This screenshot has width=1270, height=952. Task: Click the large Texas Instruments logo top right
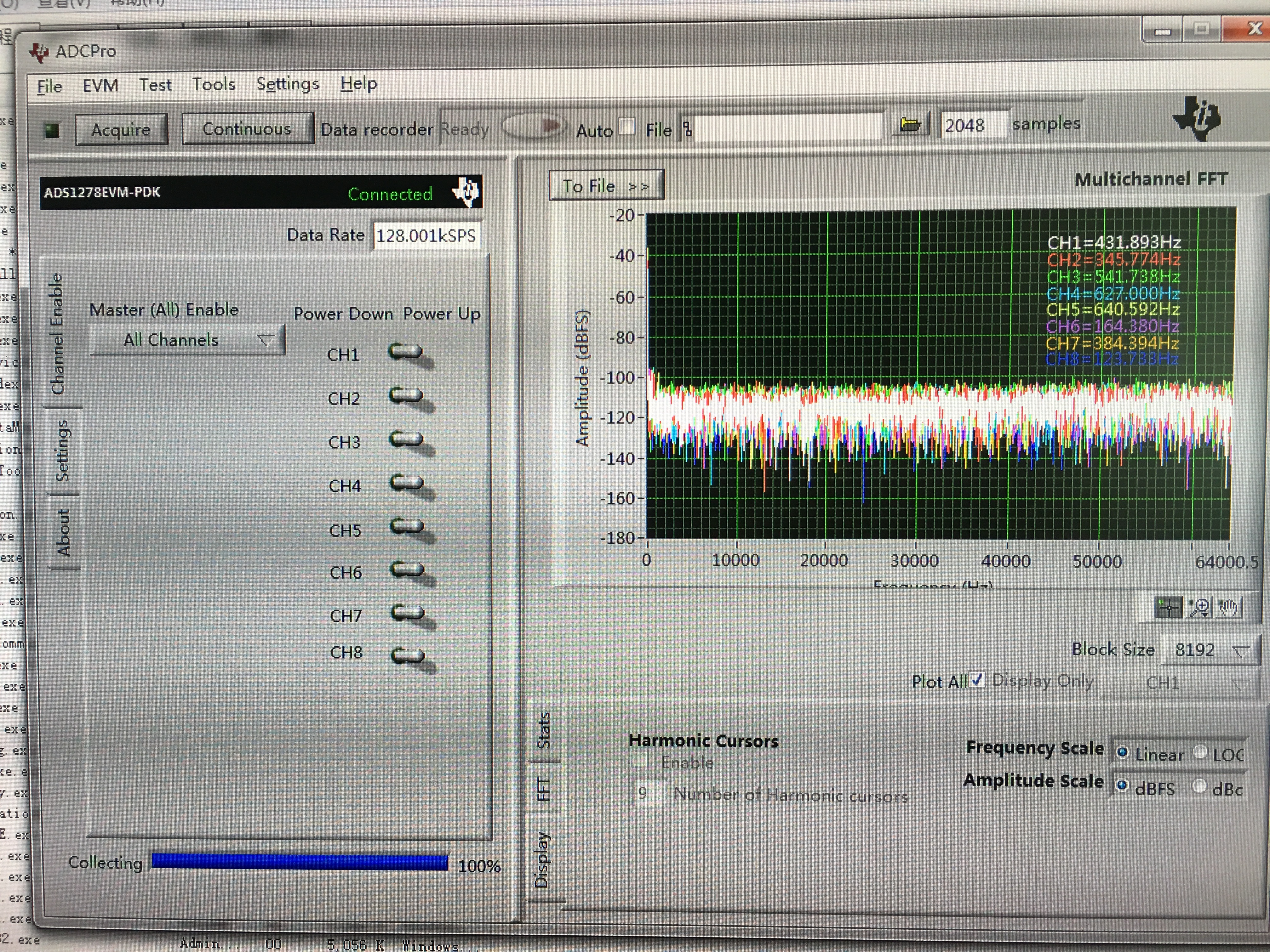[1197, 118]
